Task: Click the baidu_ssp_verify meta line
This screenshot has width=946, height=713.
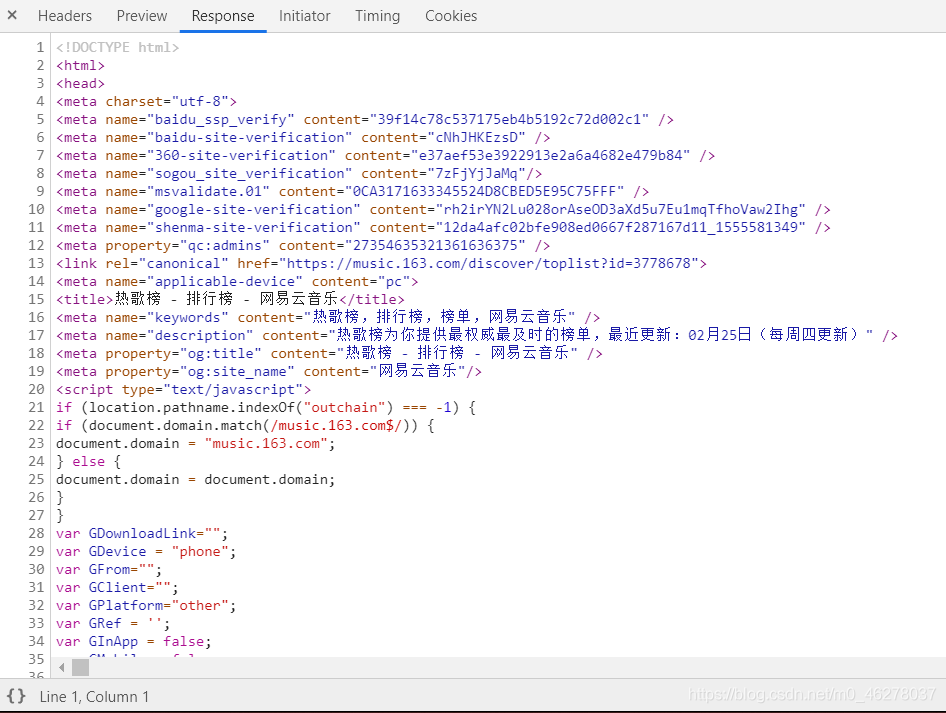Action: pos(365,119)
